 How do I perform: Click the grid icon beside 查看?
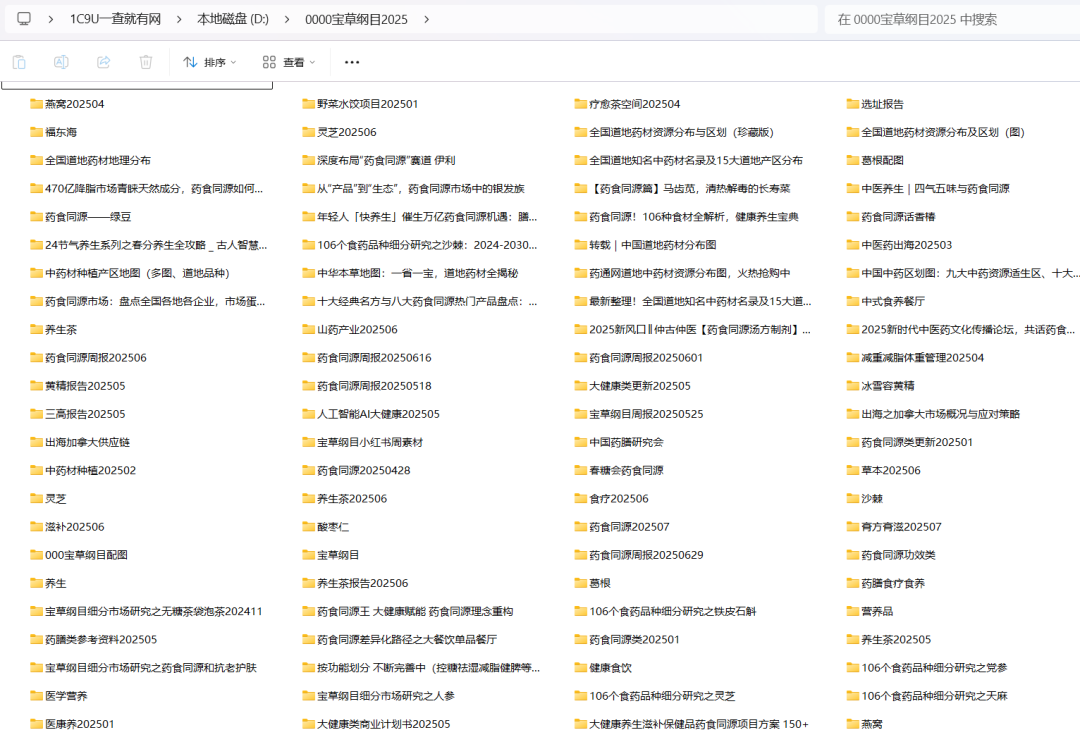(267, 61)
